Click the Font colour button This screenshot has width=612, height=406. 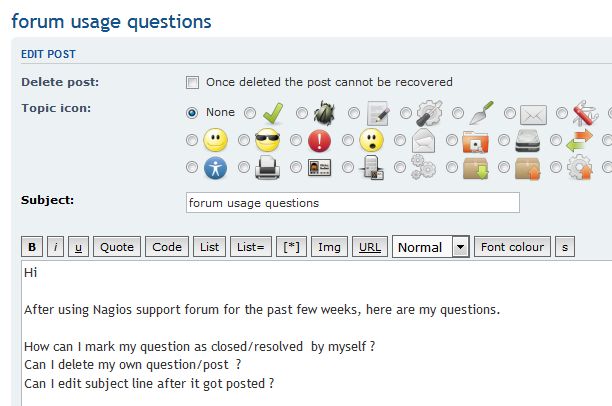point(512,247)
